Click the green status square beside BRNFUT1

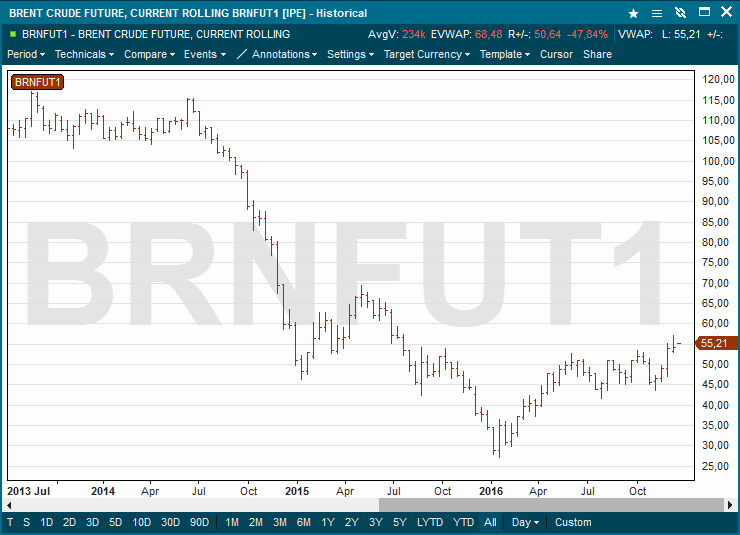pyautogui.click(x=13, y=34)
